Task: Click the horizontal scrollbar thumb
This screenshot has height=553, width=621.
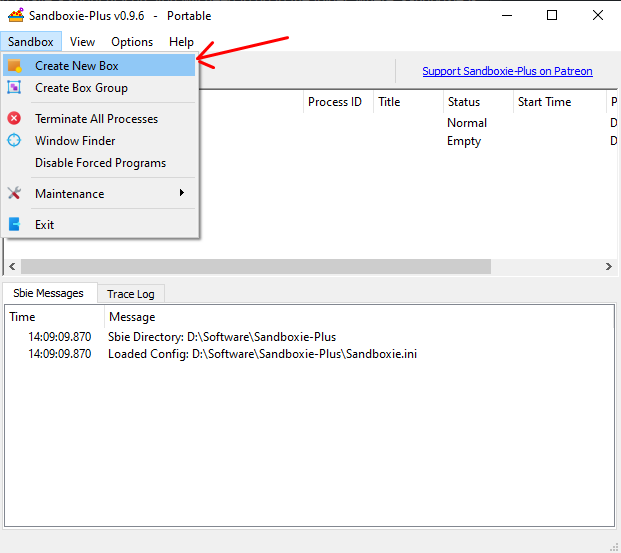Action: pos(256,267)
